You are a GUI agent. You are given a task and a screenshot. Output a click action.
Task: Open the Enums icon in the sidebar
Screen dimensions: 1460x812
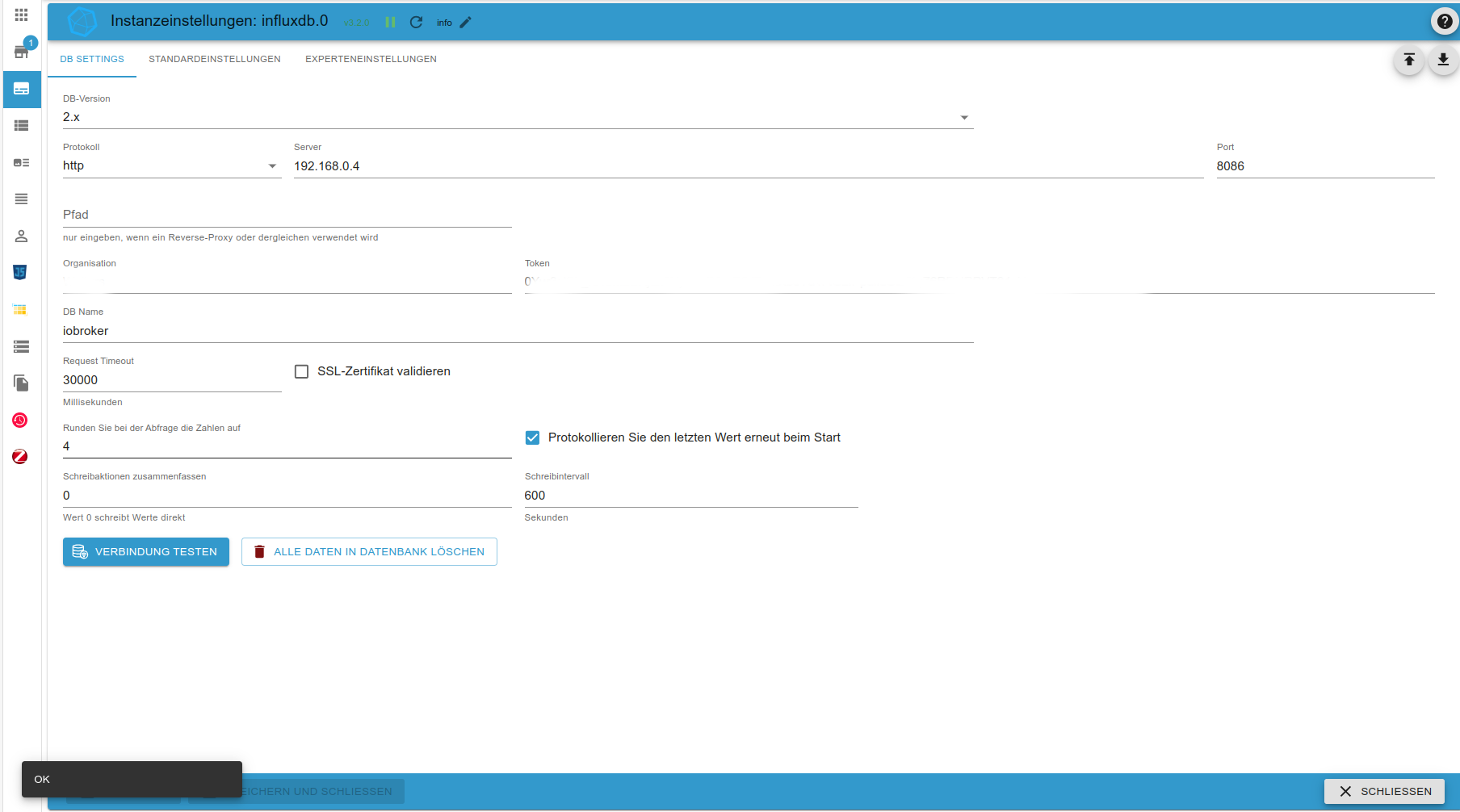point(22,162)
